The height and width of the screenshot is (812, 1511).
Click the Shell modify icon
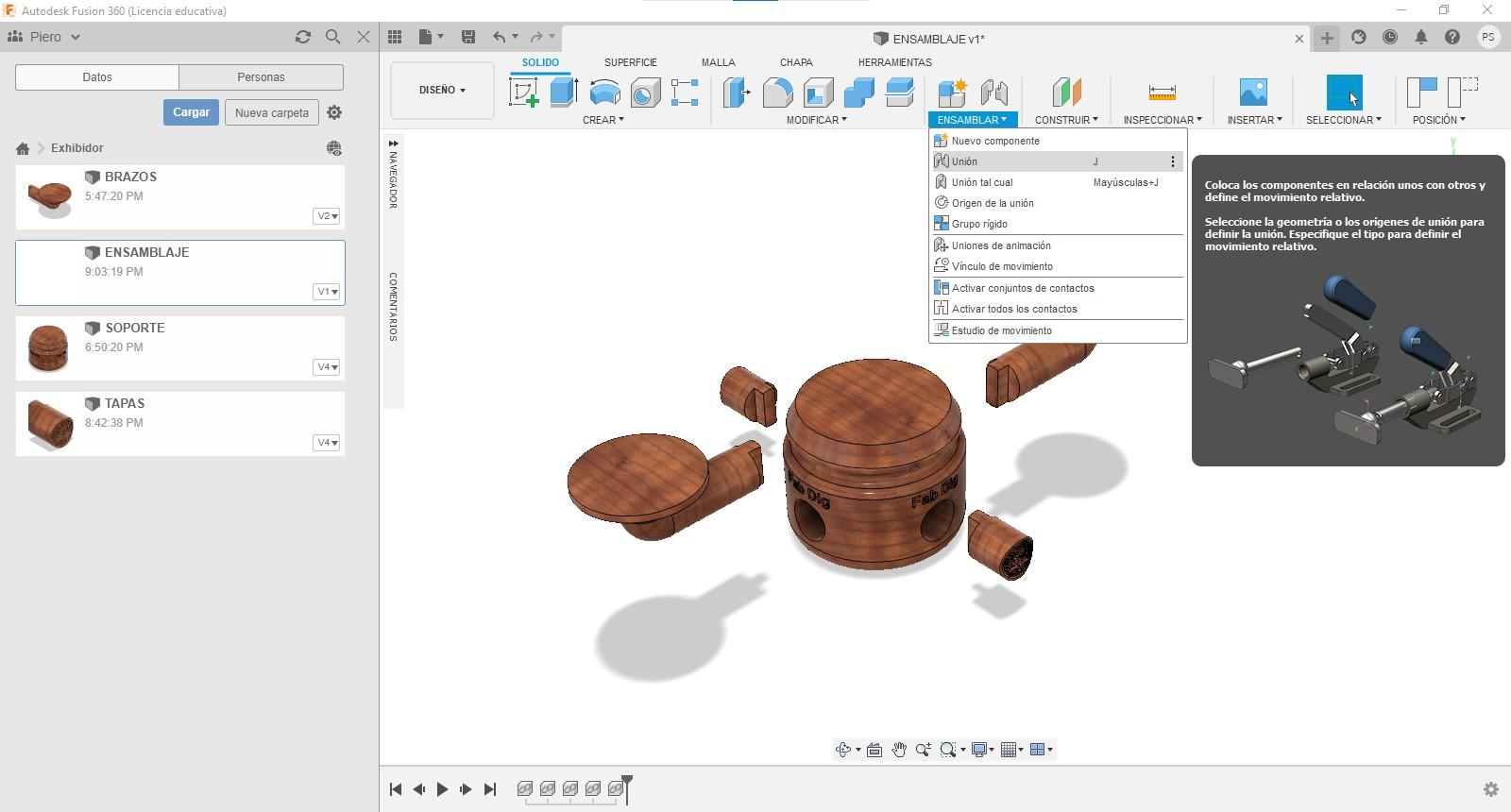[x=819, y=93]
